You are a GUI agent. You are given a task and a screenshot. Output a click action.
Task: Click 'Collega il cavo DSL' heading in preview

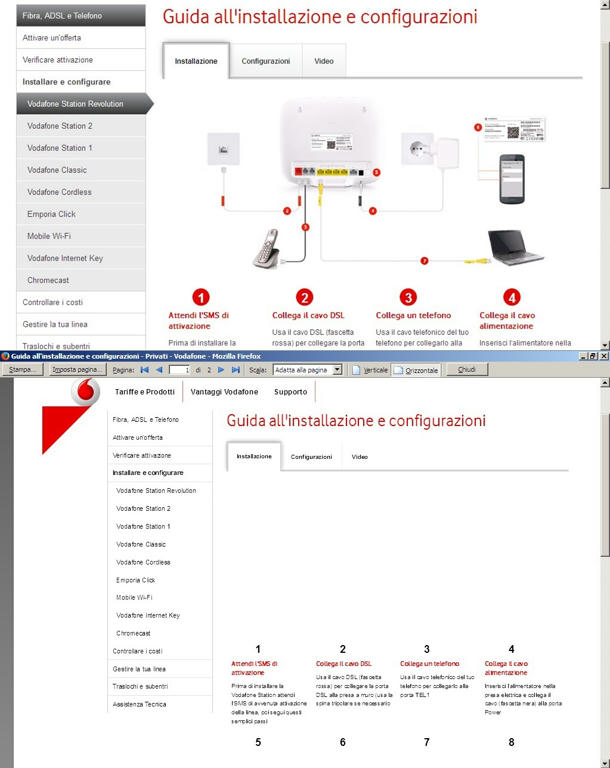343,664
